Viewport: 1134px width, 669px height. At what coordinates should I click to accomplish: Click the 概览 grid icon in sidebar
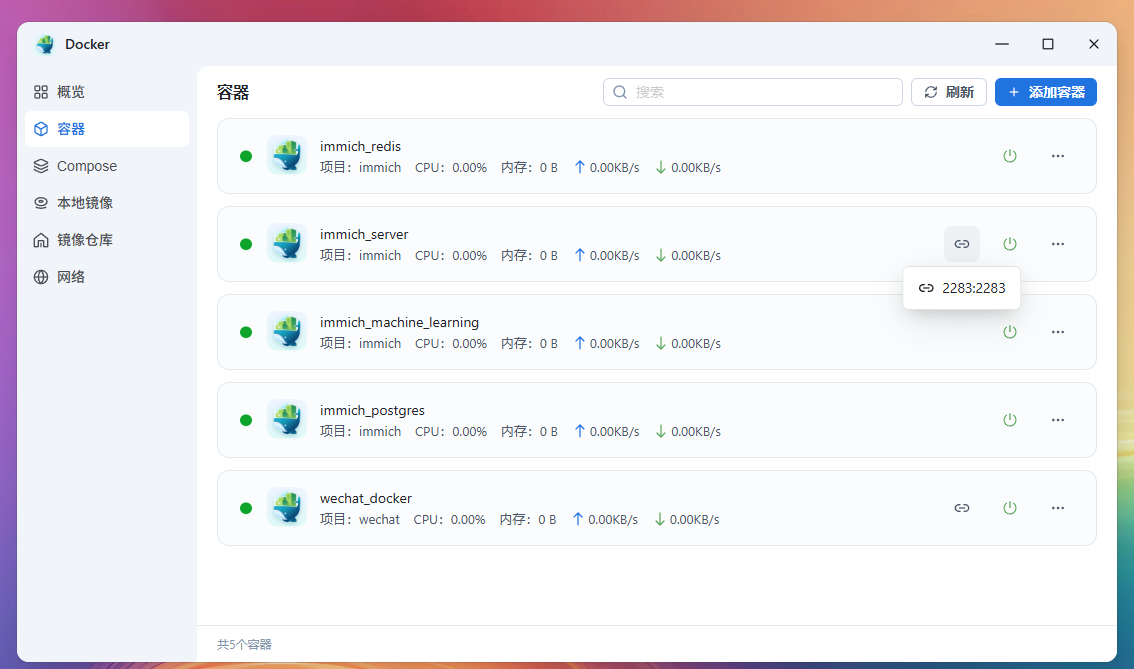pyautogui.click(x=40, y=92)
